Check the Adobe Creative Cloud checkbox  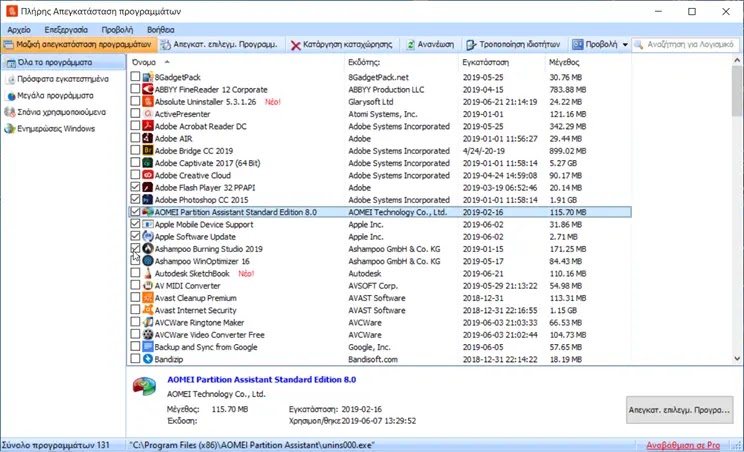[135, 175]
